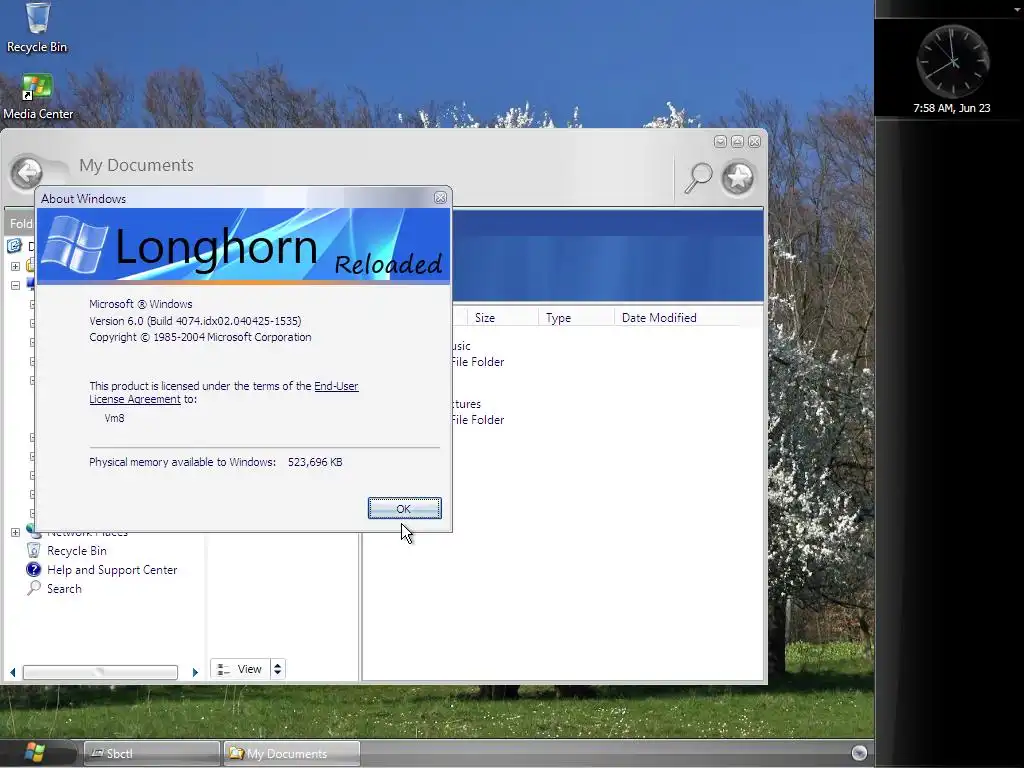This screenshot has width=1024, height=768.
Task: Open the View options up-down arrow
Action: 278,669
